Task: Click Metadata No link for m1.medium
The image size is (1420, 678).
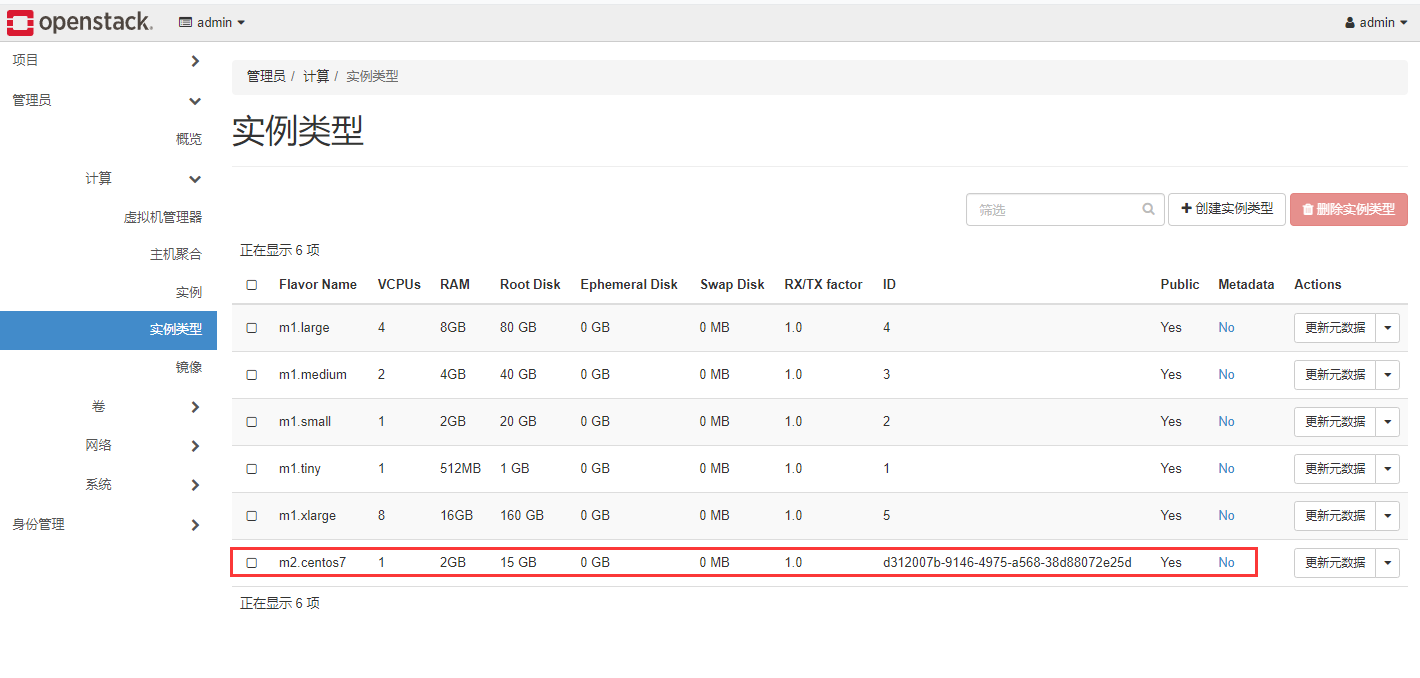Action: point(1226,375)
